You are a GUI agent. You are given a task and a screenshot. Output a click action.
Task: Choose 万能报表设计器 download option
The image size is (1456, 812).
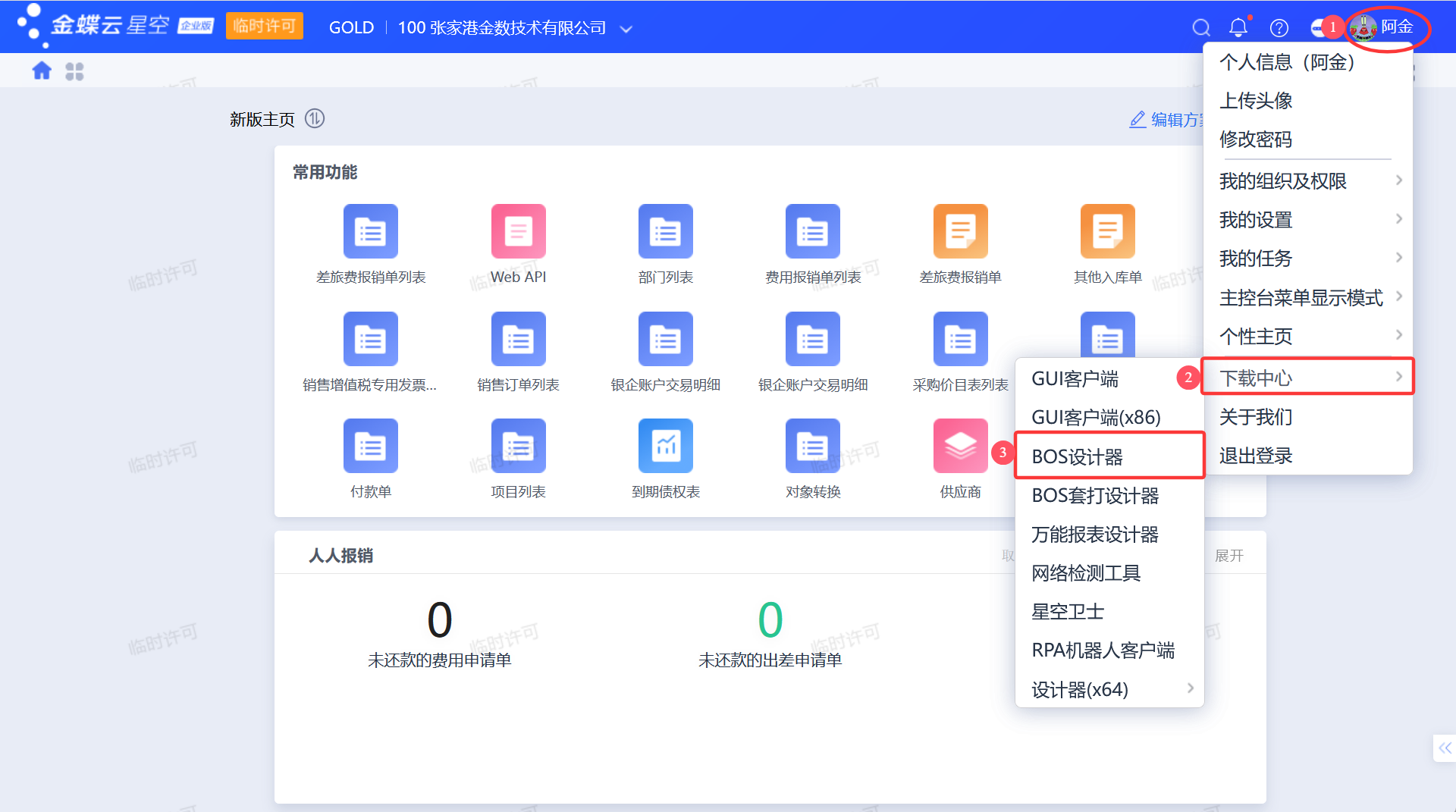[1109, 535]
